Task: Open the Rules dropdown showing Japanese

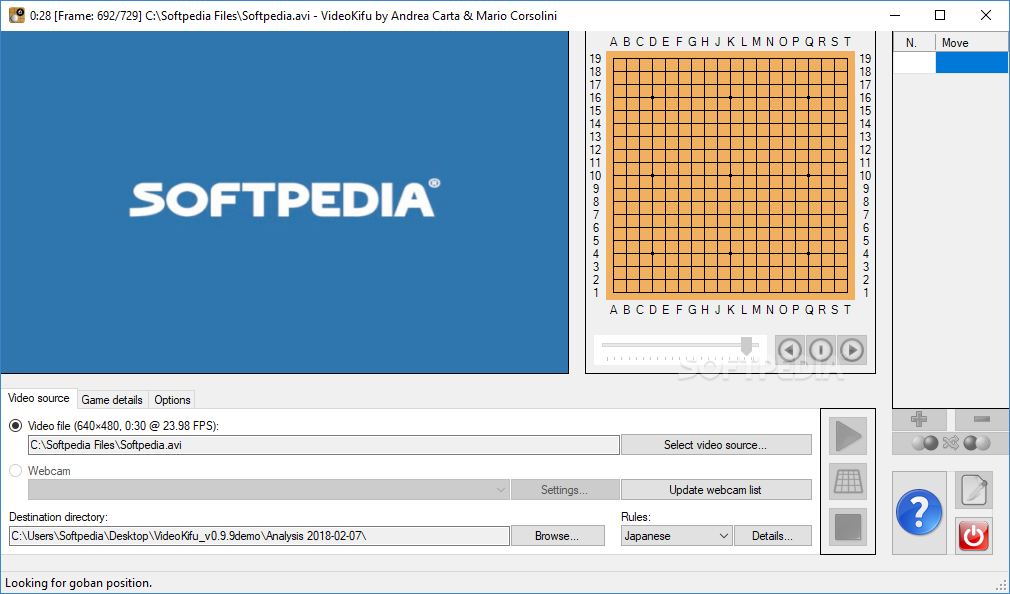Action: click(676, 536)
